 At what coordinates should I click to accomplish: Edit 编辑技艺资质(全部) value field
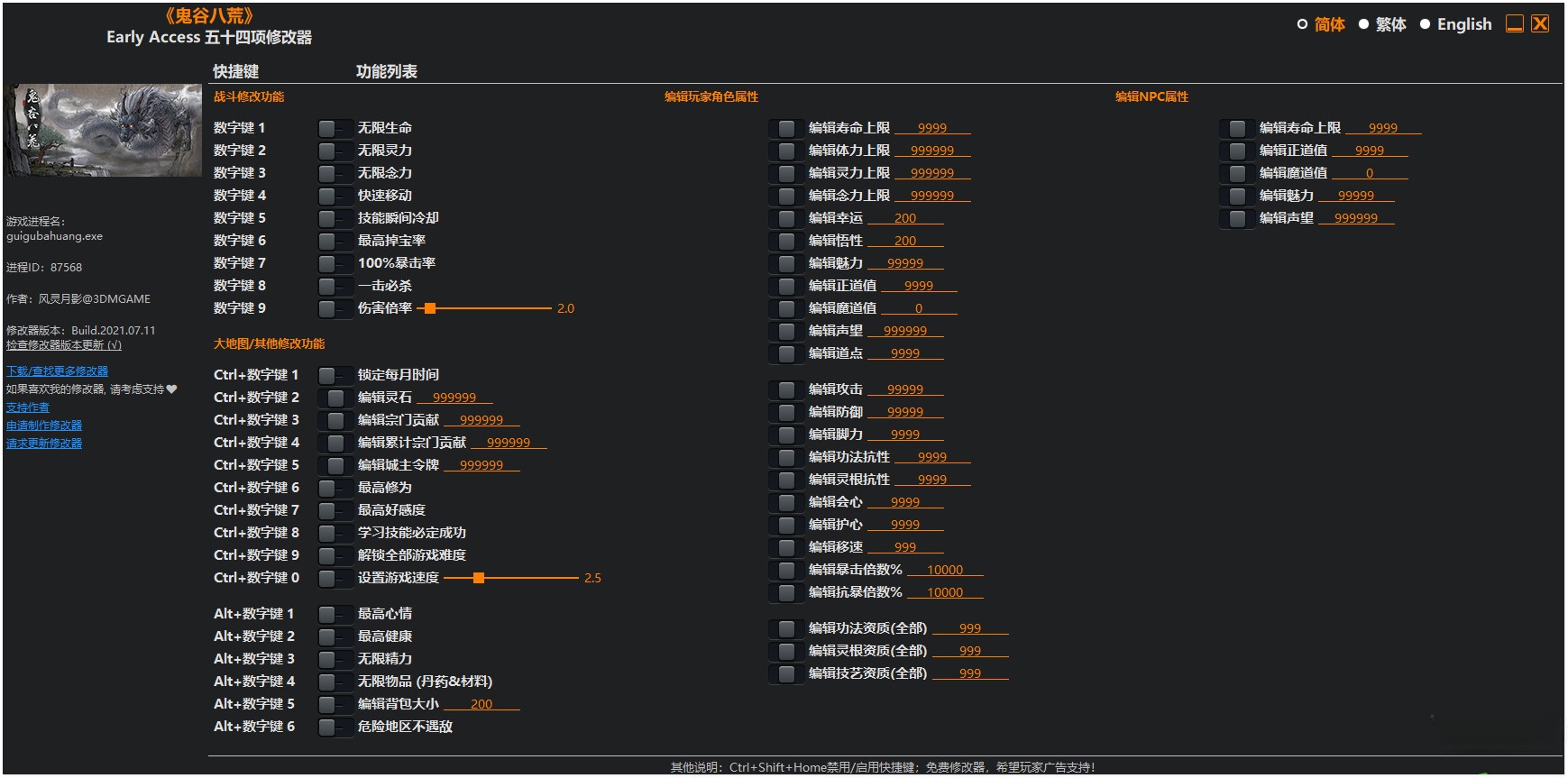coord(970,673)
